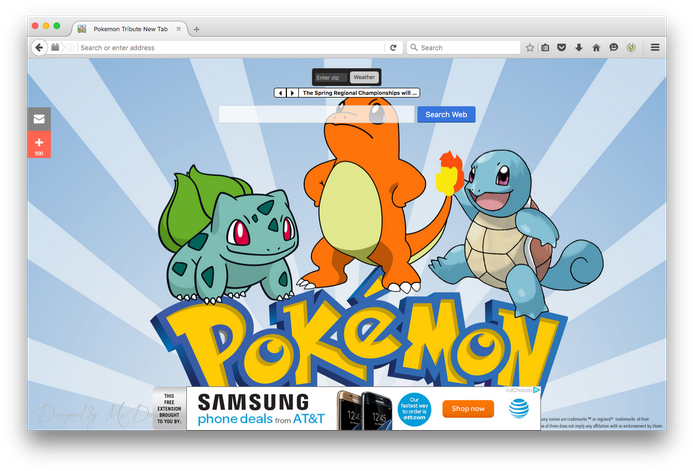Focus the browser toolbar Search field
The height and width of the screenshot is (471, 693).
tap(463, 47)
